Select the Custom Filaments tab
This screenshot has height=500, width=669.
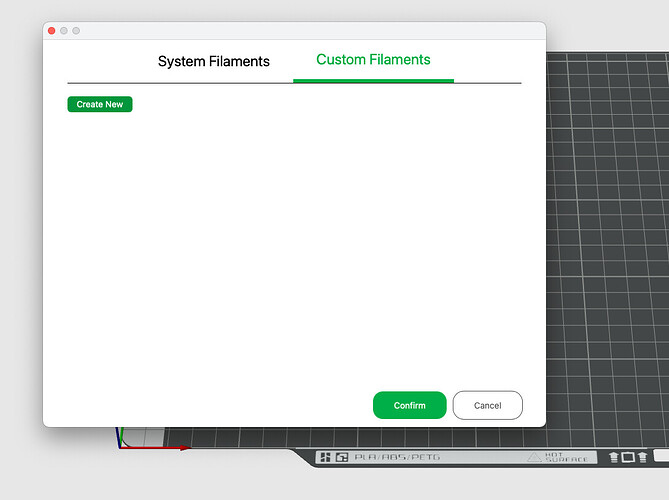(x=373, y=60)
